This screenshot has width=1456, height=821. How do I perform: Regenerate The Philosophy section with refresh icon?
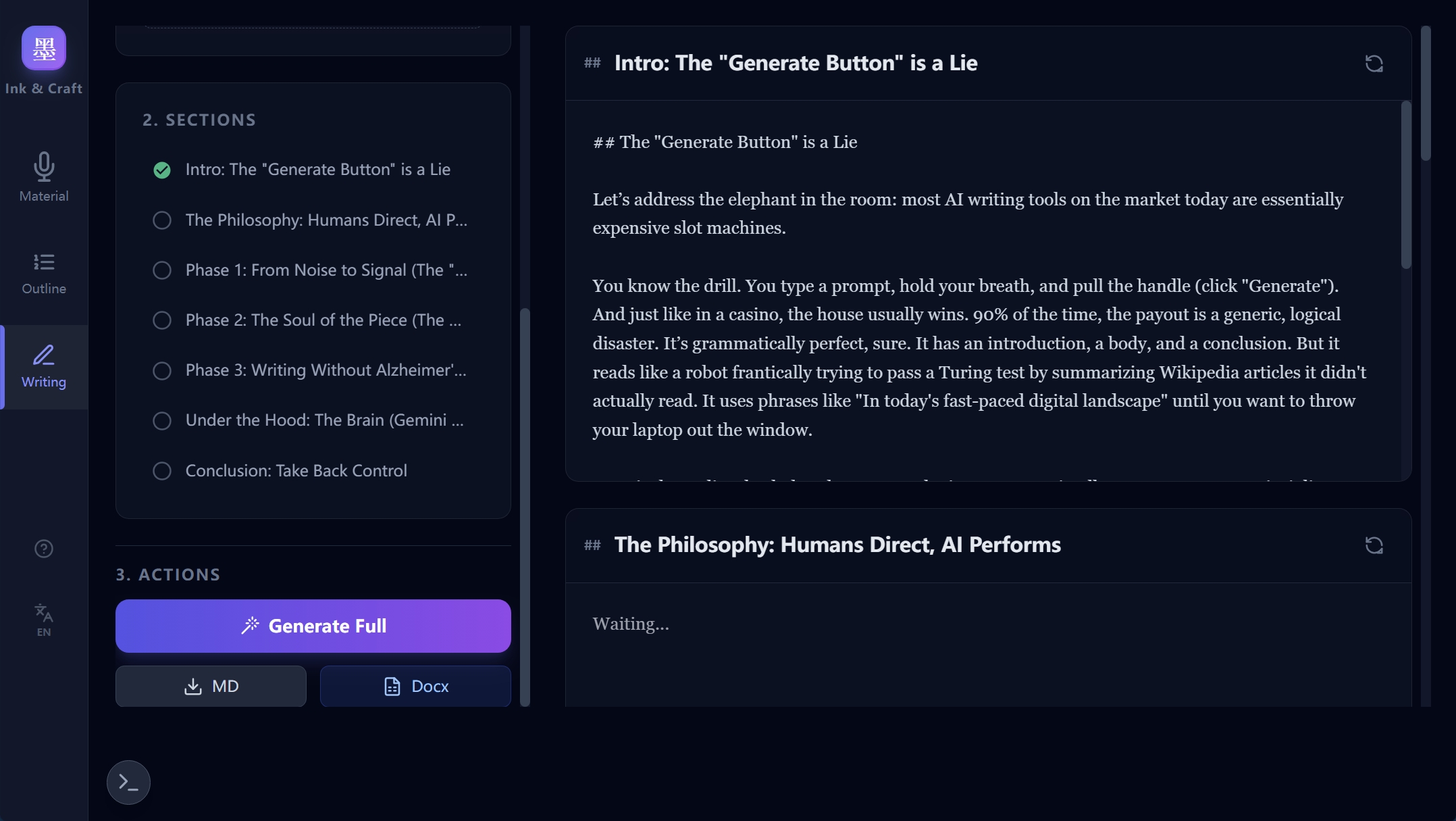1374,545
